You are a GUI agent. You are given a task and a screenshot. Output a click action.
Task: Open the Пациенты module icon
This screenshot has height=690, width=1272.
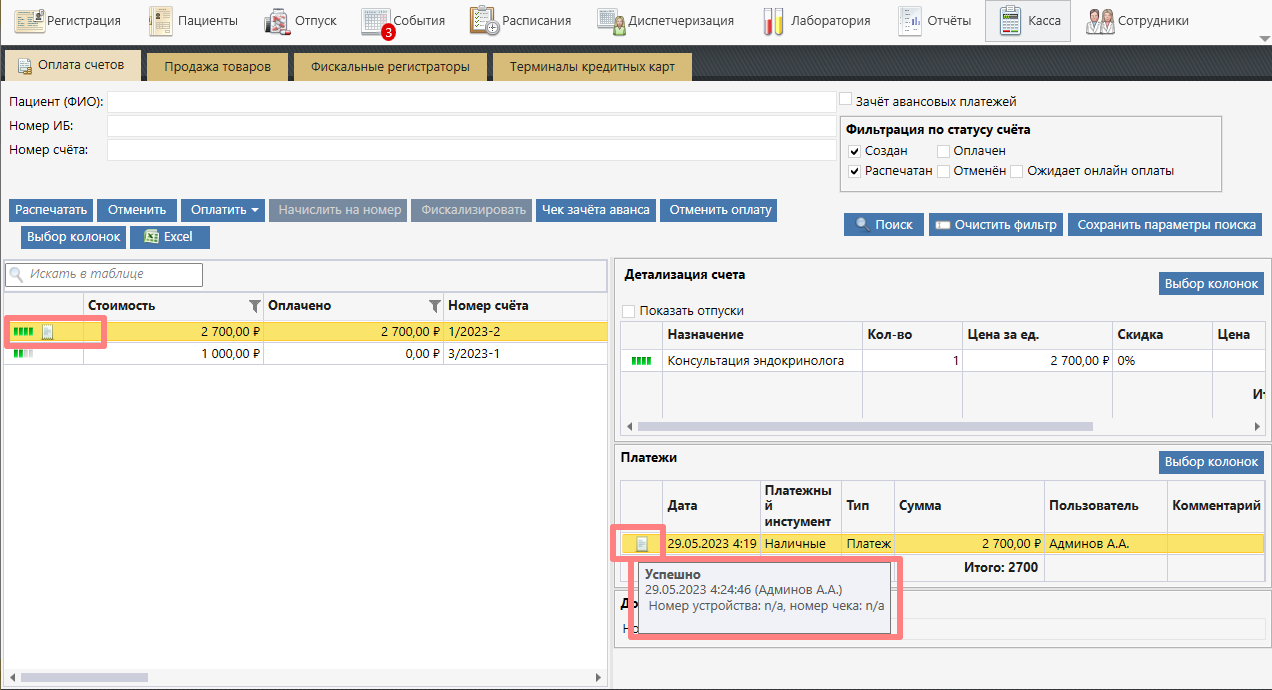click(161, 21)
